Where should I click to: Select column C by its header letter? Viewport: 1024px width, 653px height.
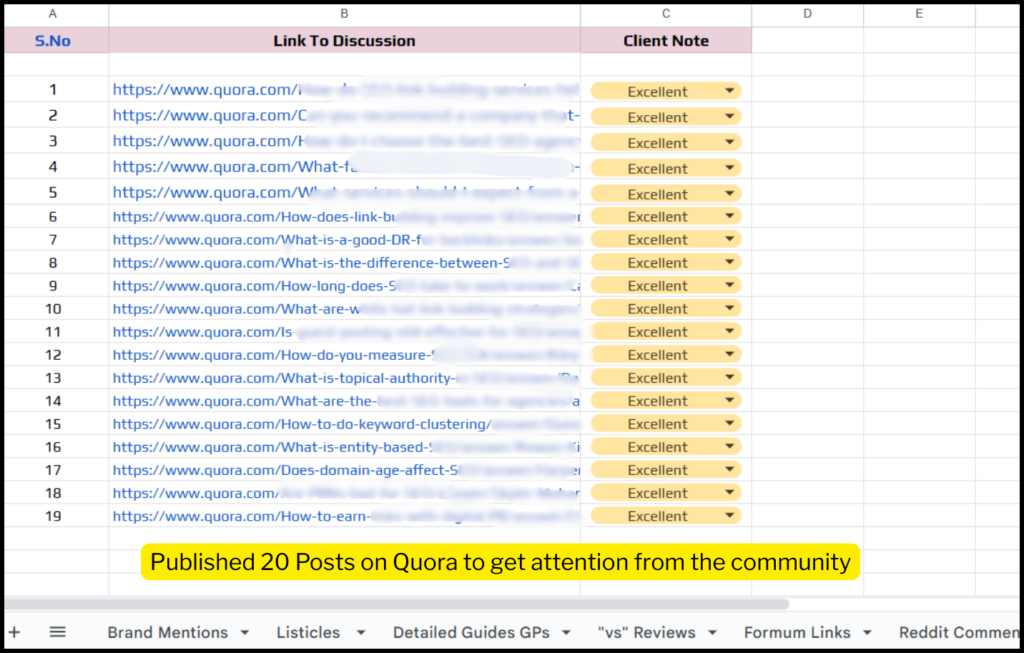(x=666, y=14)
